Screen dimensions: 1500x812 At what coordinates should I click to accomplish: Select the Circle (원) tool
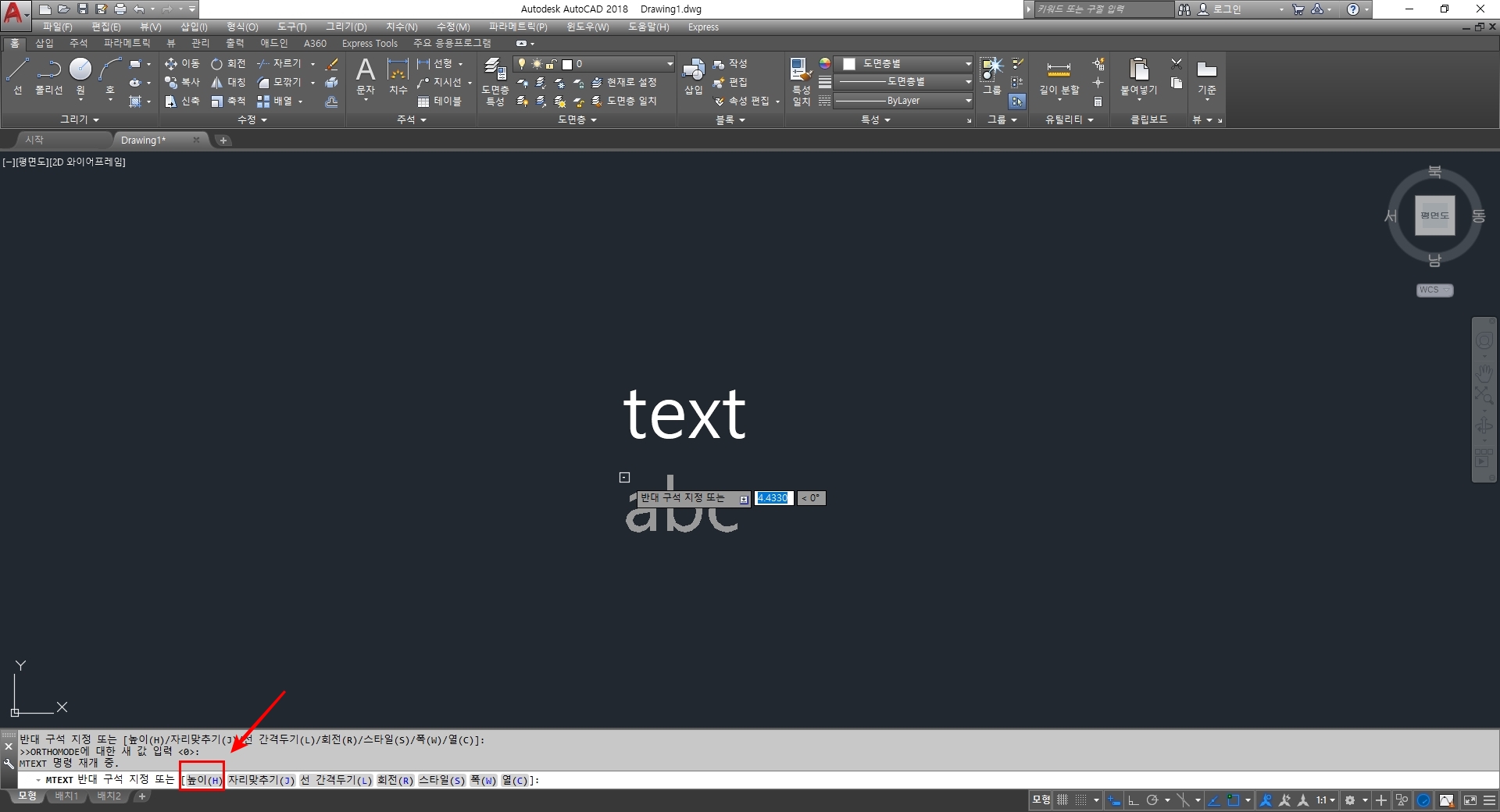tap(80, 76)
